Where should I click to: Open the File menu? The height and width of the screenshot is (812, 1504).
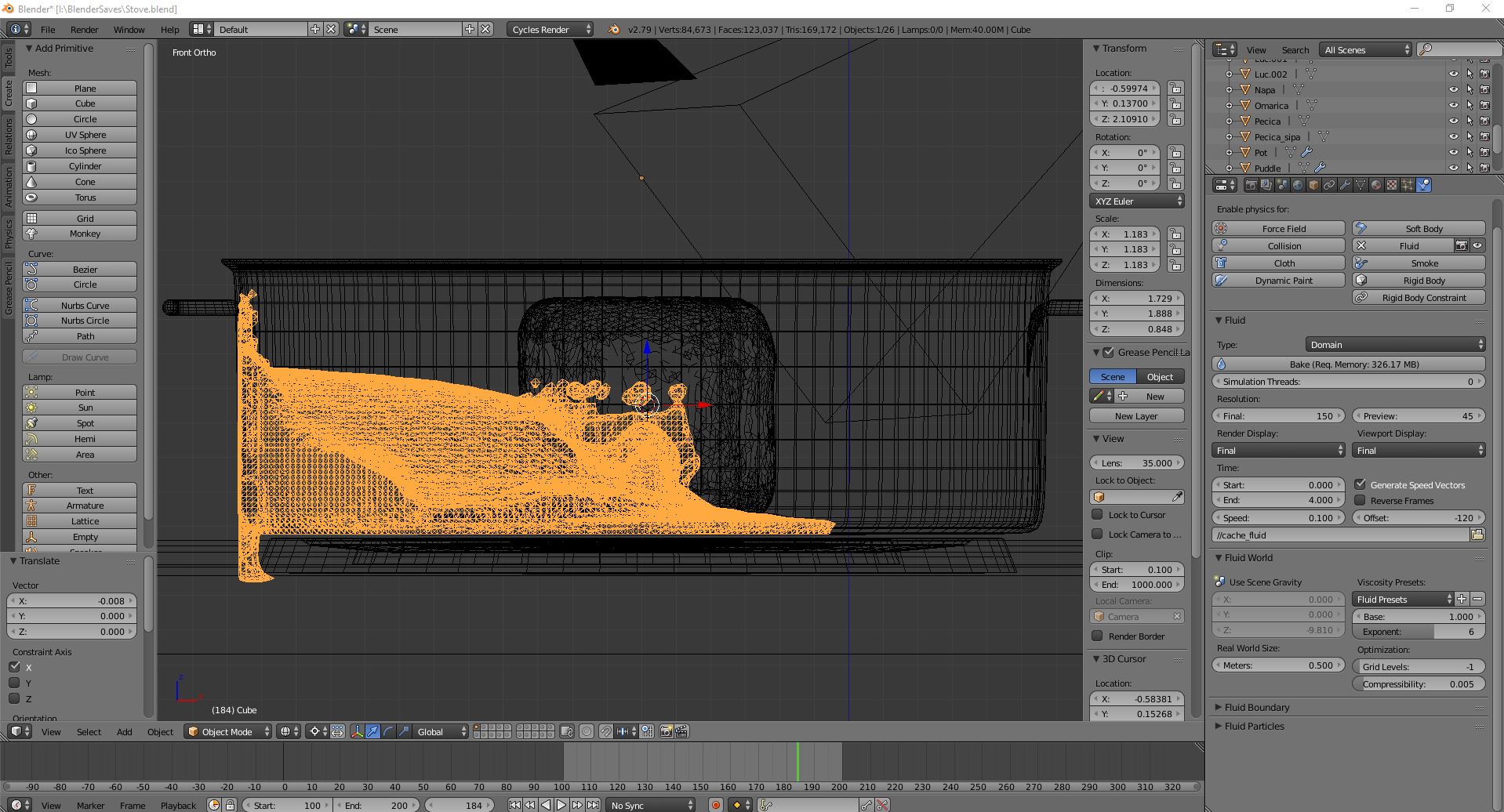(x=48, y=29)
